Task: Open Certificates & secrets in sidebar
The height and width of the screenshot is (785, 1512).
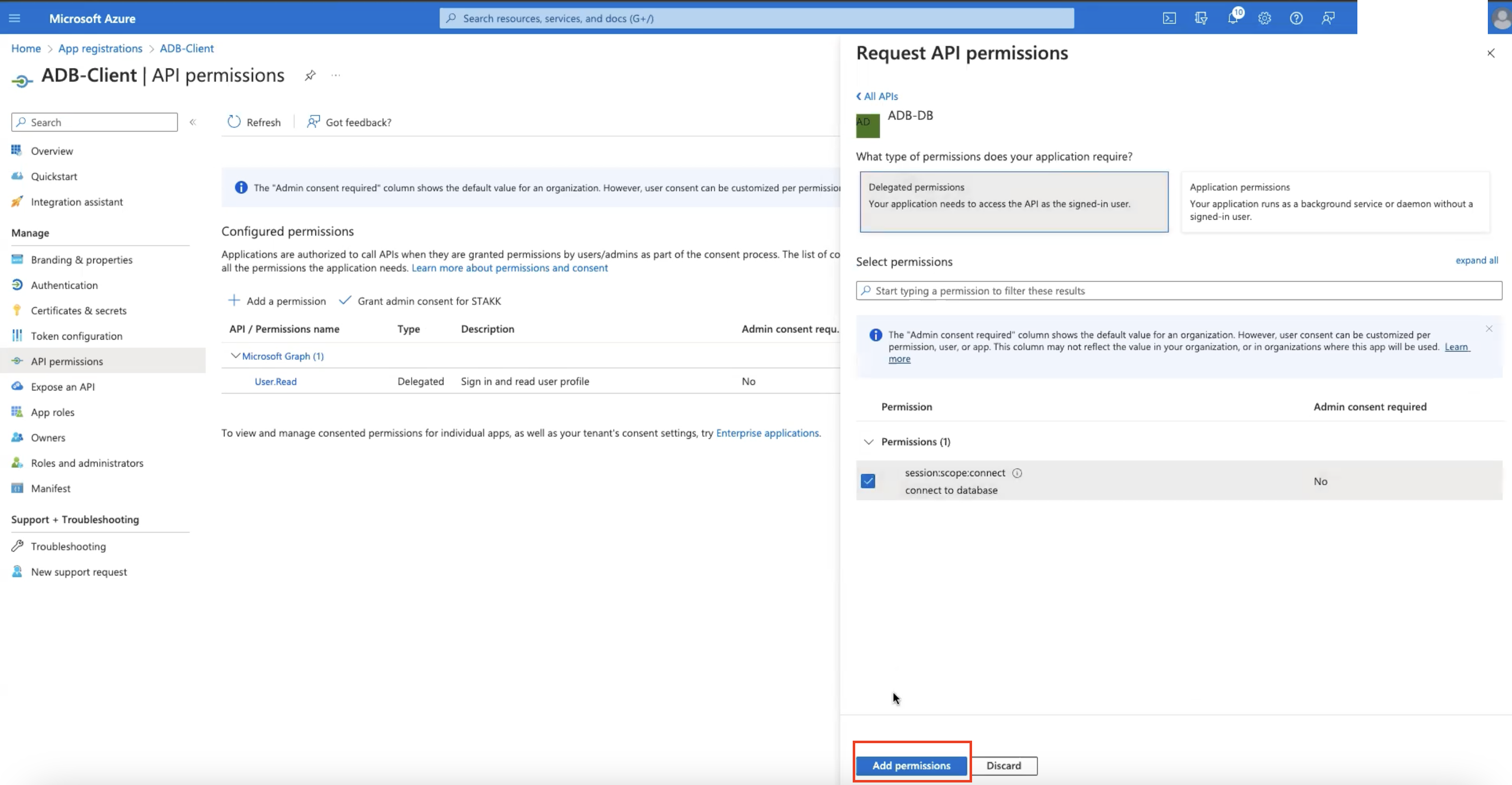Action: (78, 310)
